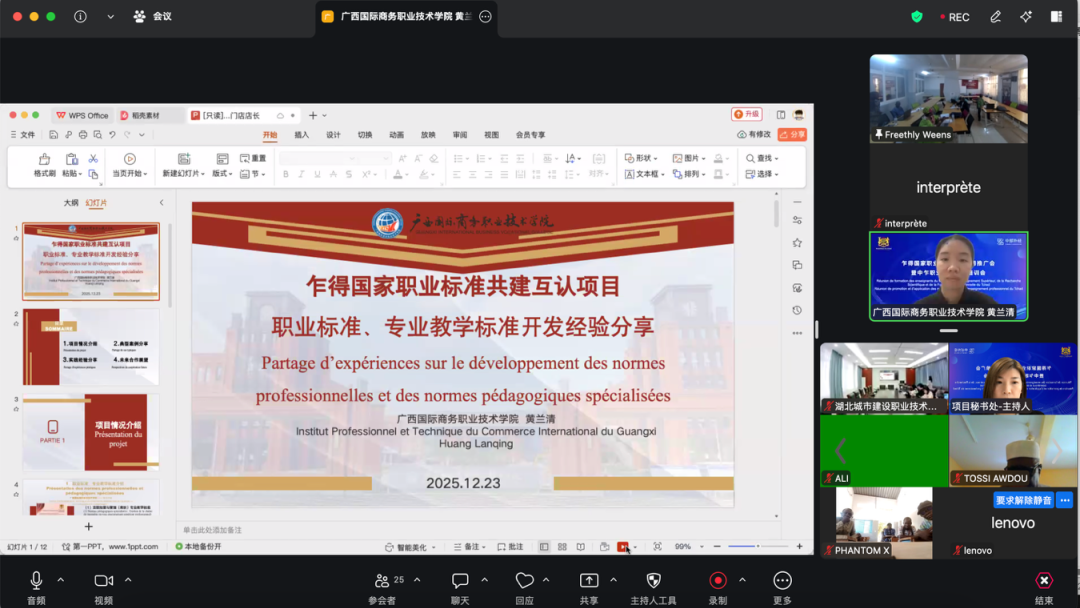Expand audio options arrow beside 音频
Image resolution: width=1080 pixels, height=608 pixels.
[61, 580]
